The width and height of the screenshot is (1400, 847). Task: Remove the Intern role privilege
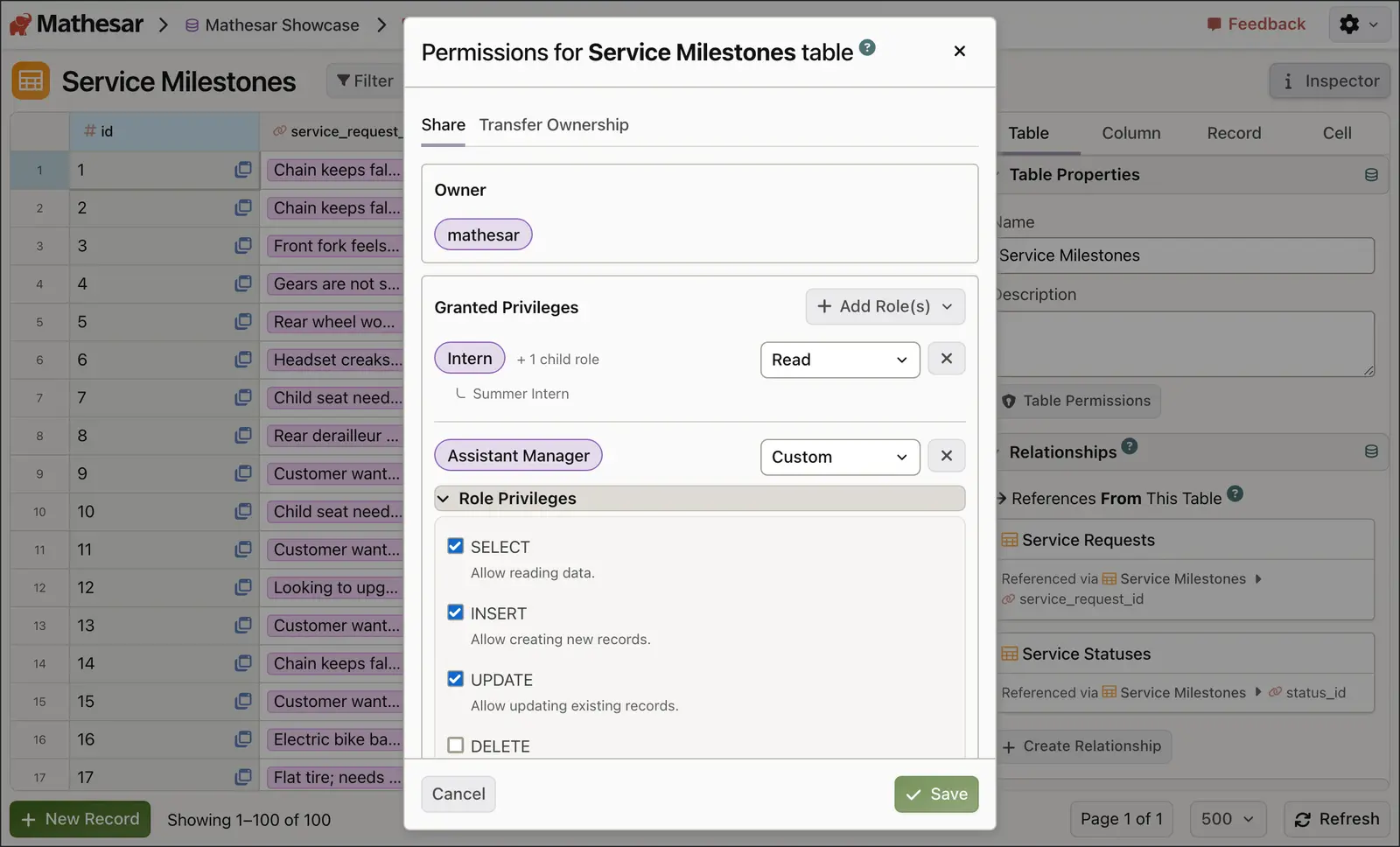tap(946, 359)
